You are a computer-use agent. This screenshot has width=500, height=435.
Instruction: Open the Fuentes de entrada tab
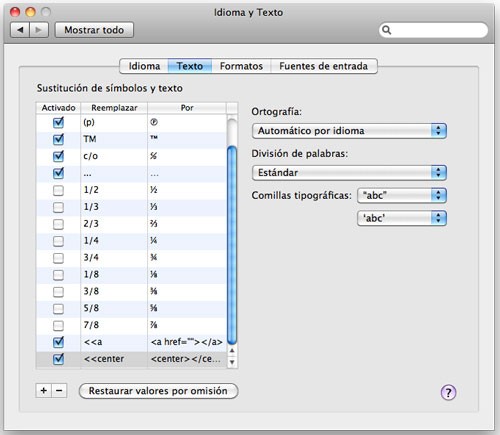324,66
